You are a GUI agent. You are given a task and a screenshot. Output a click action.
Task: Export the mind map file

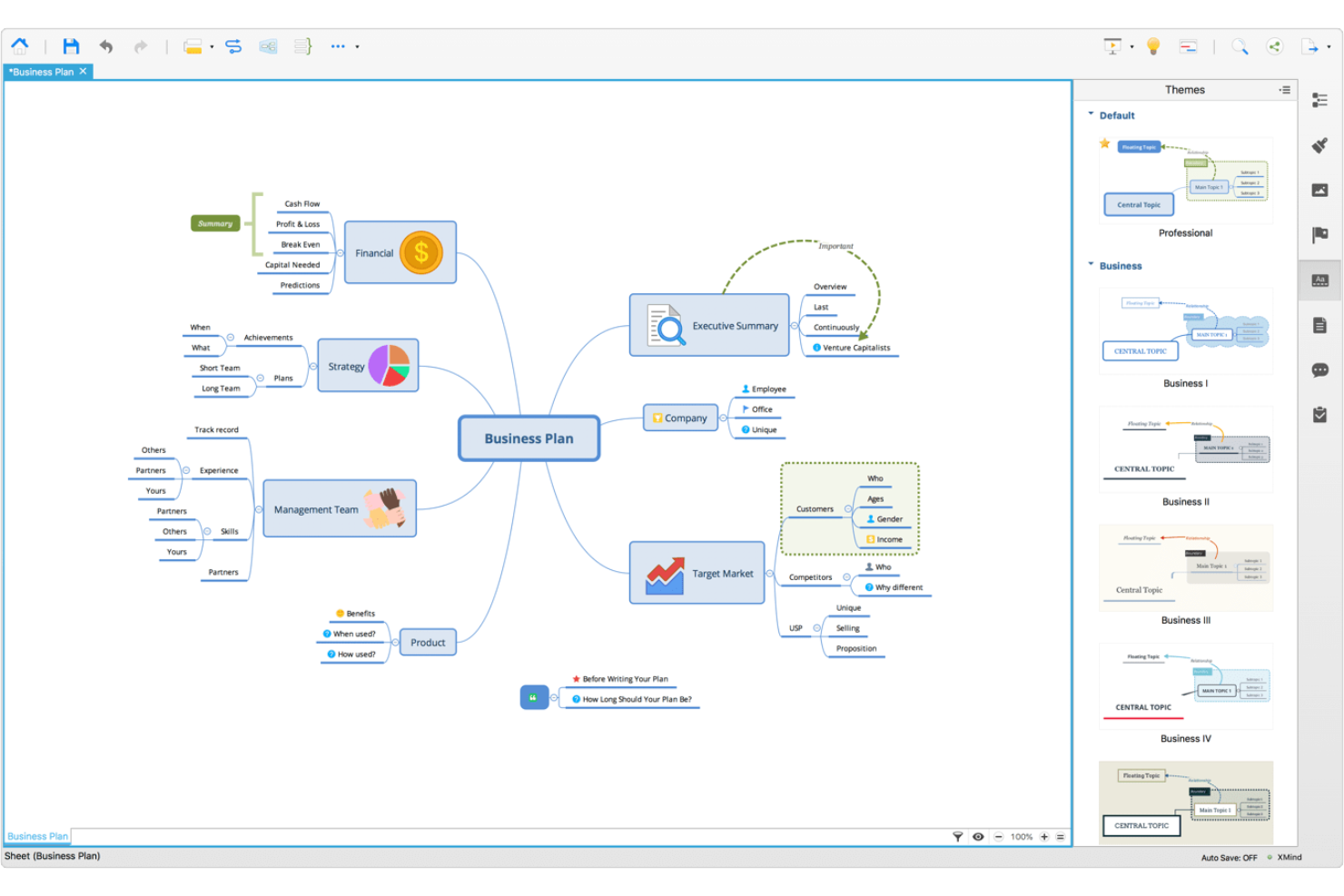coord(1310,46)
